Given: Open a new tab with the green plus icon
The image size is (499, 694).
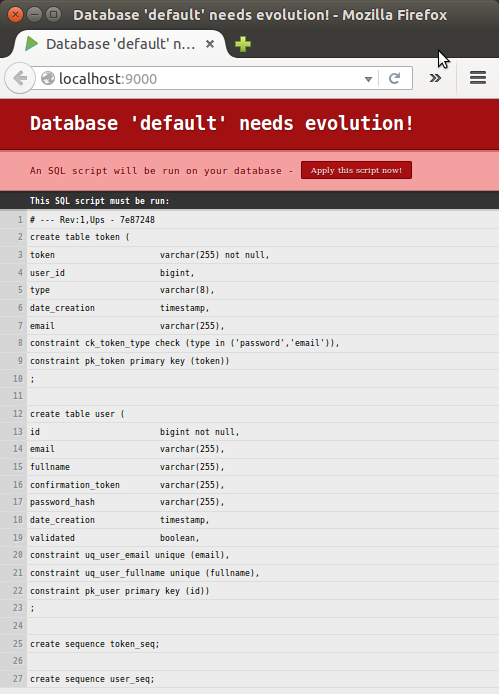Looking at the screenshot, I should 243,44.
